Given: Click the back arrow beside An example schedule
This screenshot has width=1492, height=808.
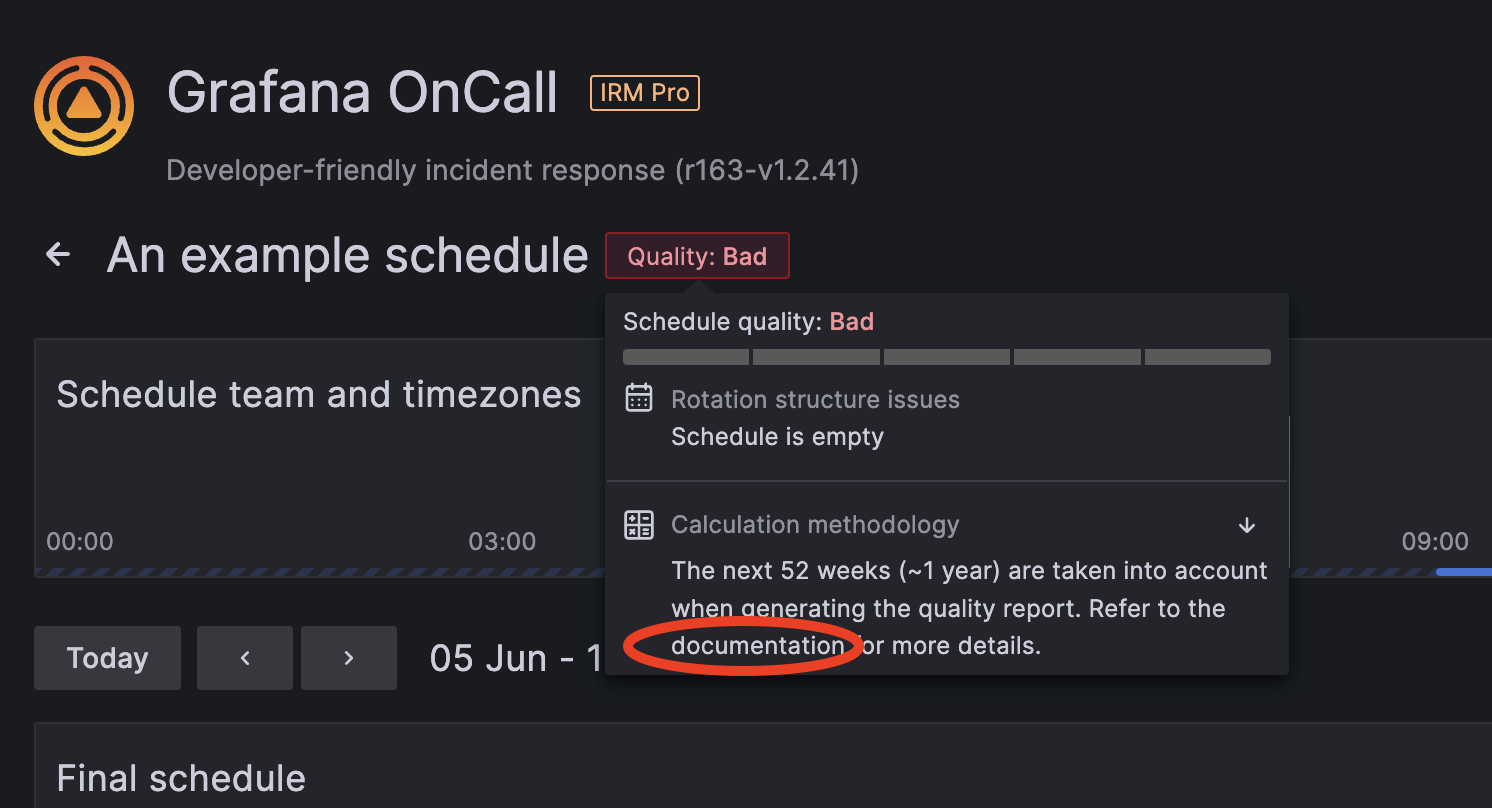Looking at the screenshot, I should (57, 254).
